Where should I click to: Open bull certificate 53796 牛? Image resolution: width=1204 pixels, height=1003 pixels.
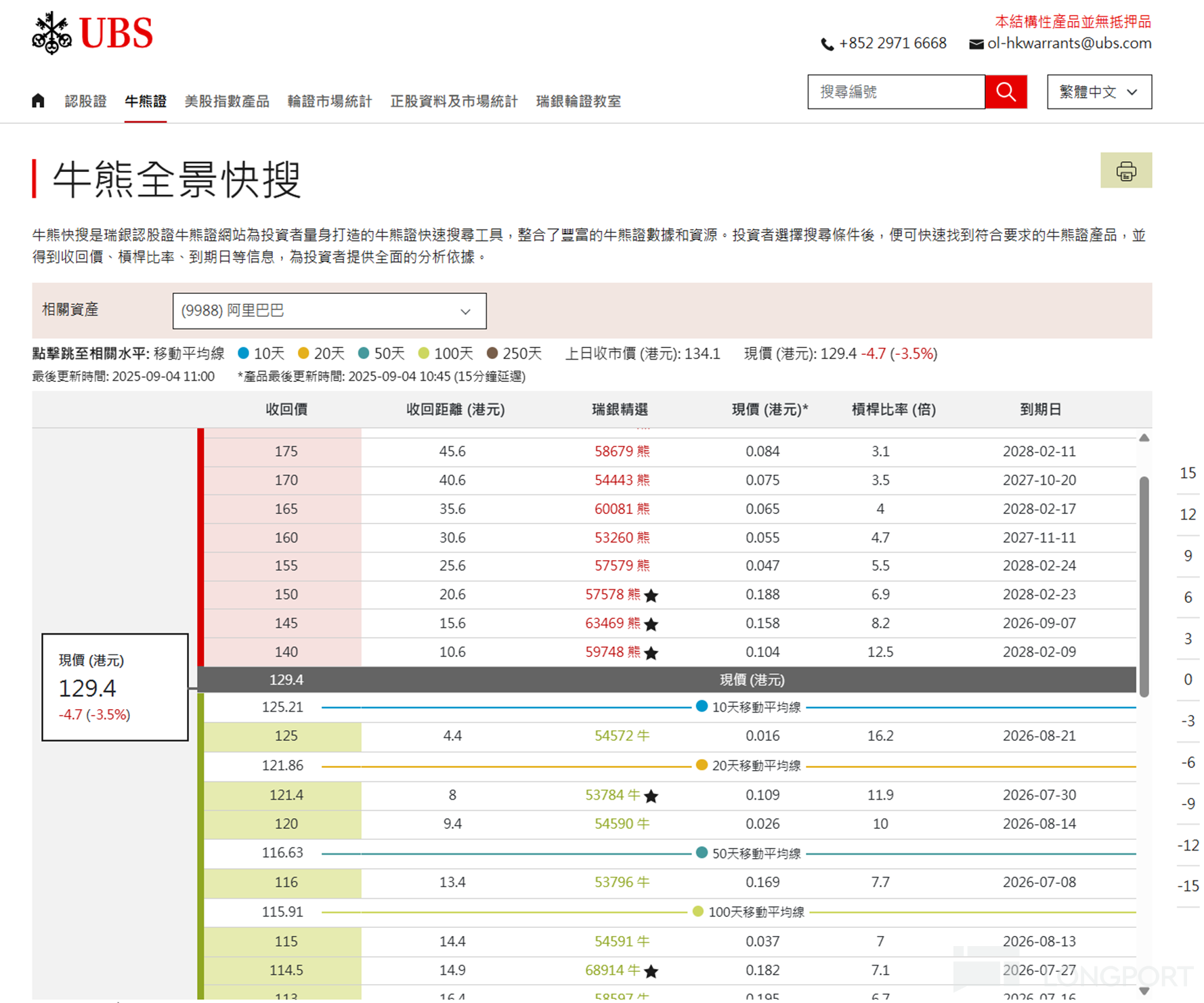622,882
